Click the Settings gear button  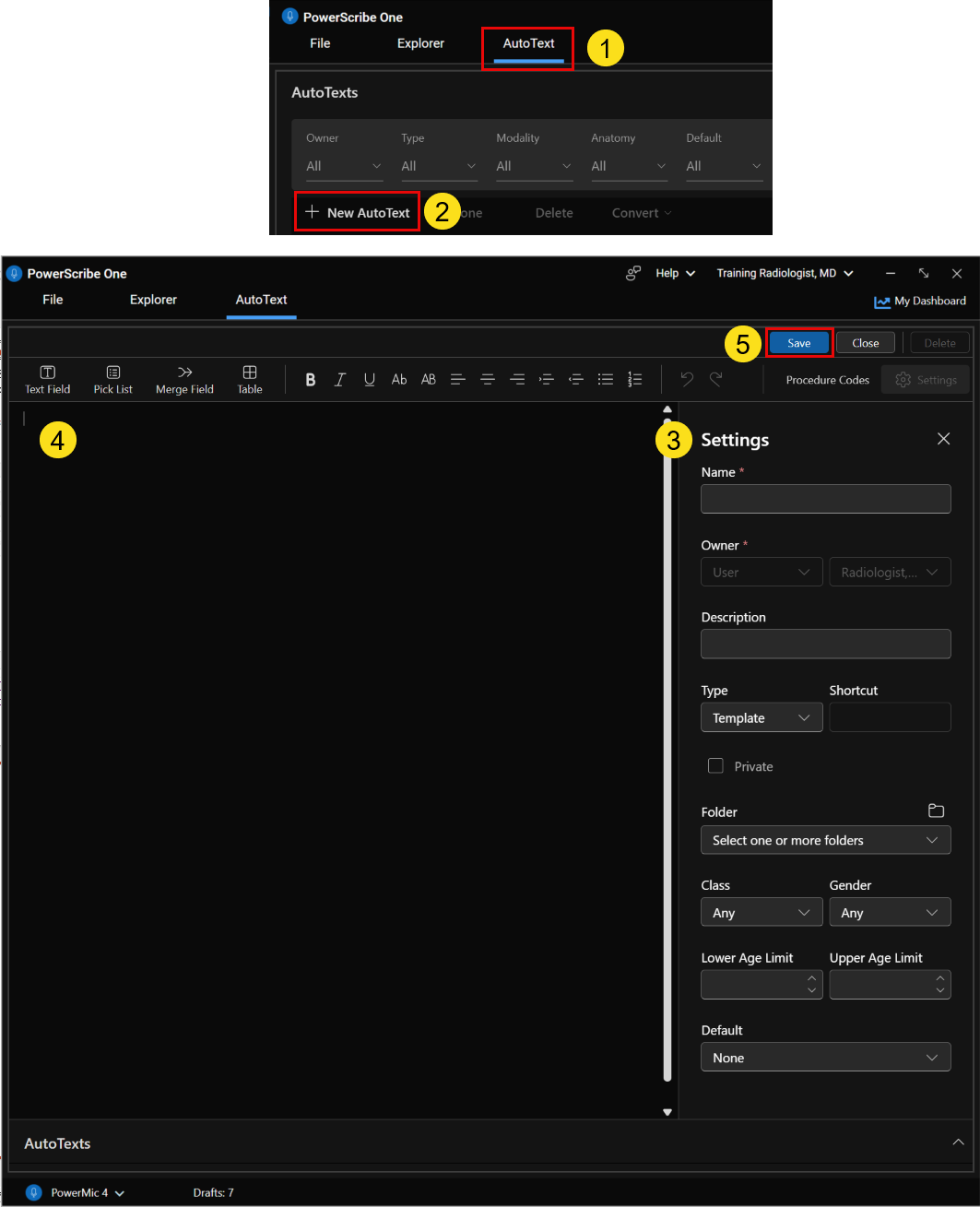(x=926, y=380)
